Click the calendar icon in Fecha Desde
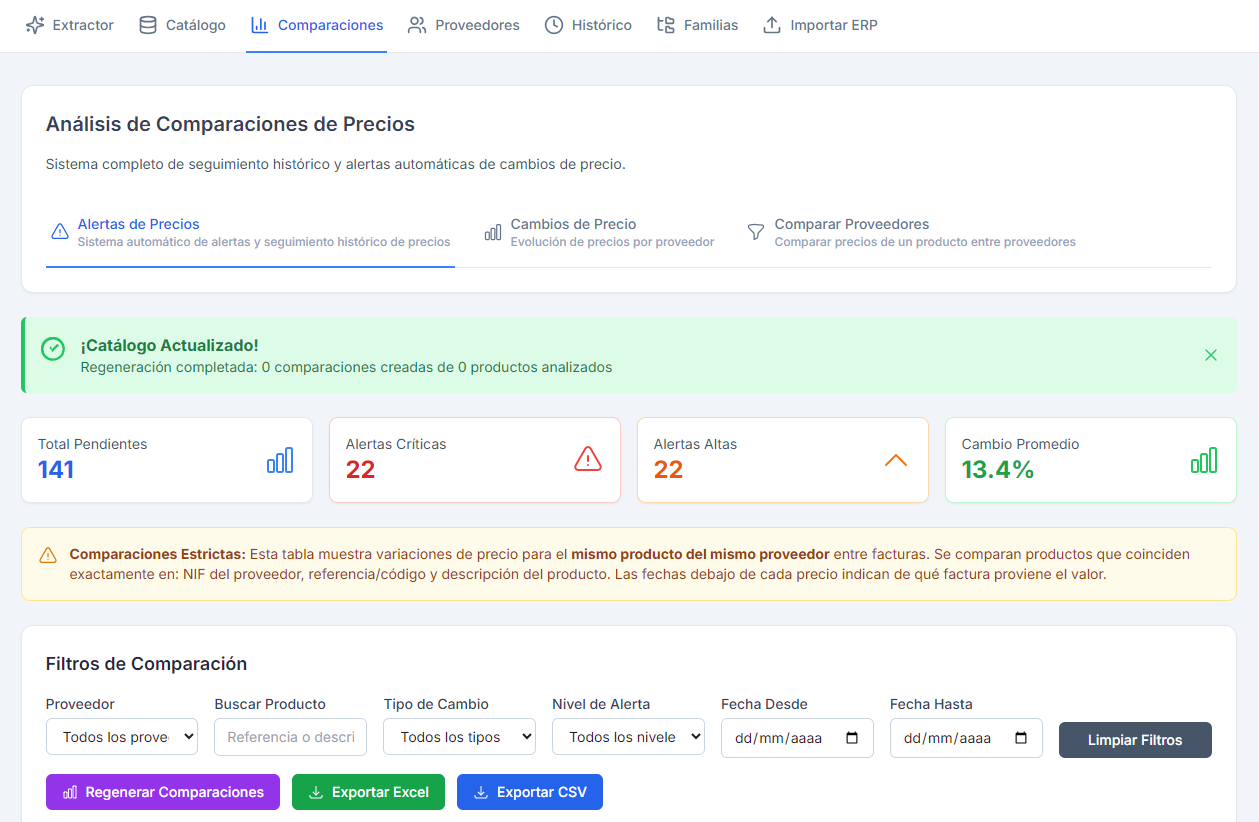The height and width of the screenshot is (822, 1259). click(x=853, y=738)
